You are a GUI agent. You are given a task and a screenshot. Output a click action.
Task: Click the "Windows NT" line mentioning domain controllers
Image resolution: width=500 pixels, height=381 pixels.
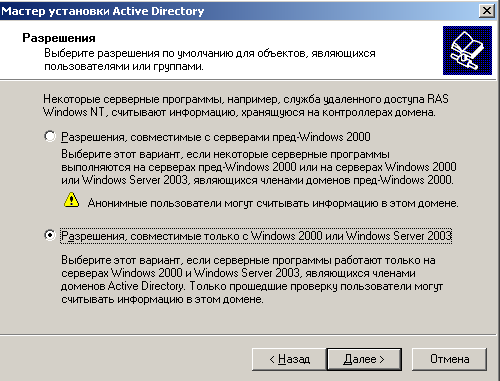tap(239, 112)
